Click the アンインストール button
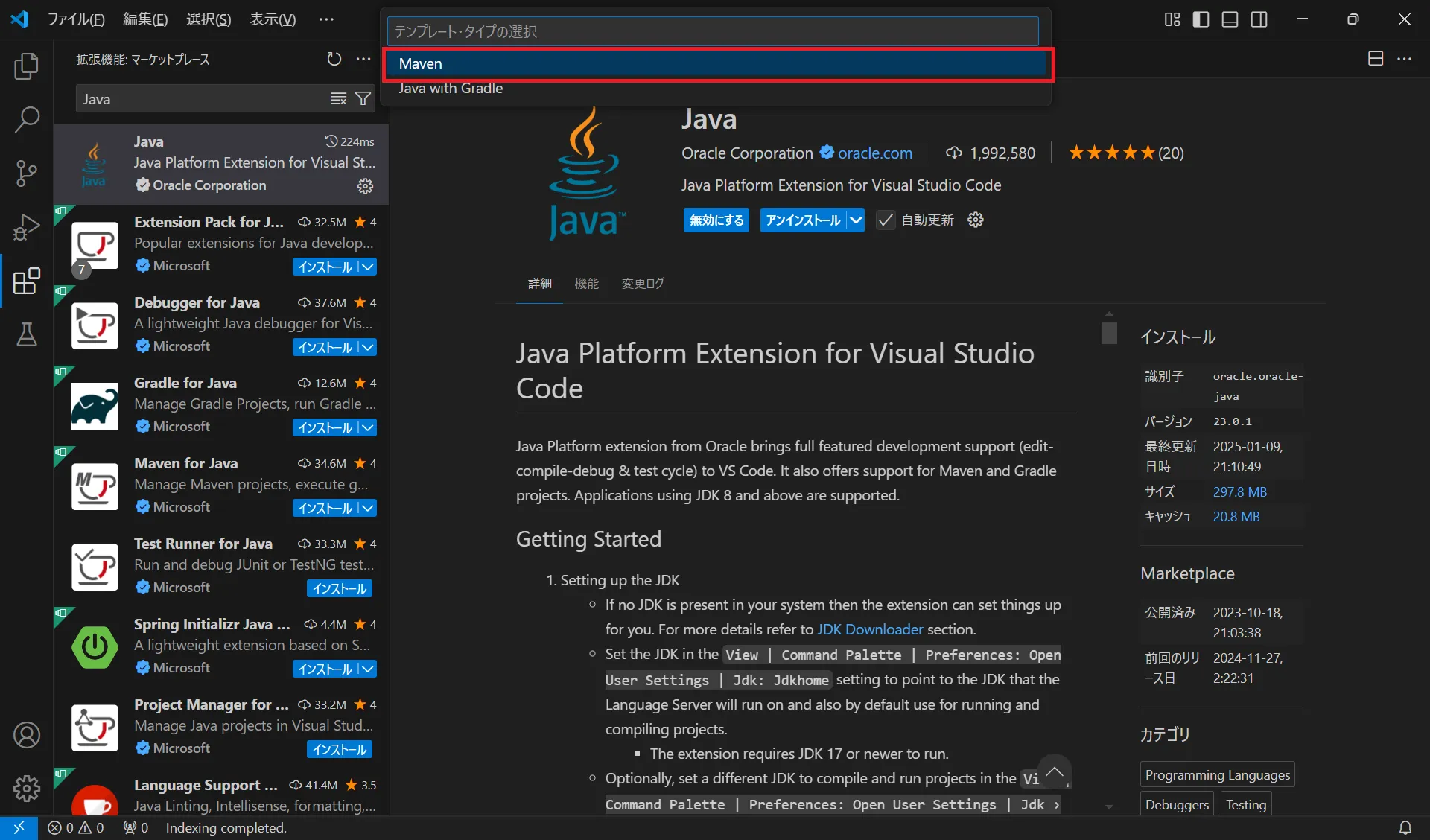 803,220
